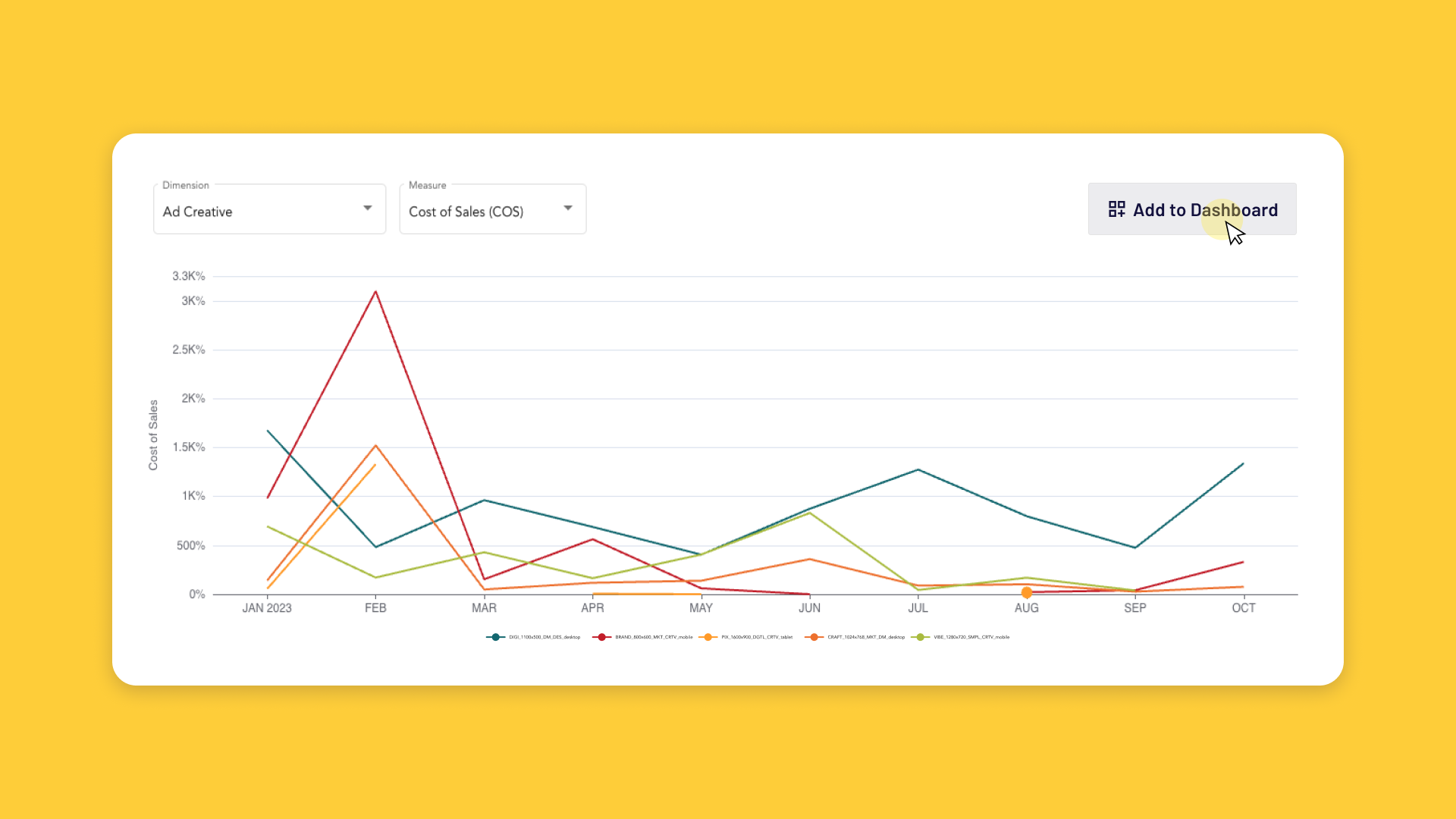Open the Measure dropdown arrow
The height and width of the screenshot is (819, 1456).
click(567, 209)
